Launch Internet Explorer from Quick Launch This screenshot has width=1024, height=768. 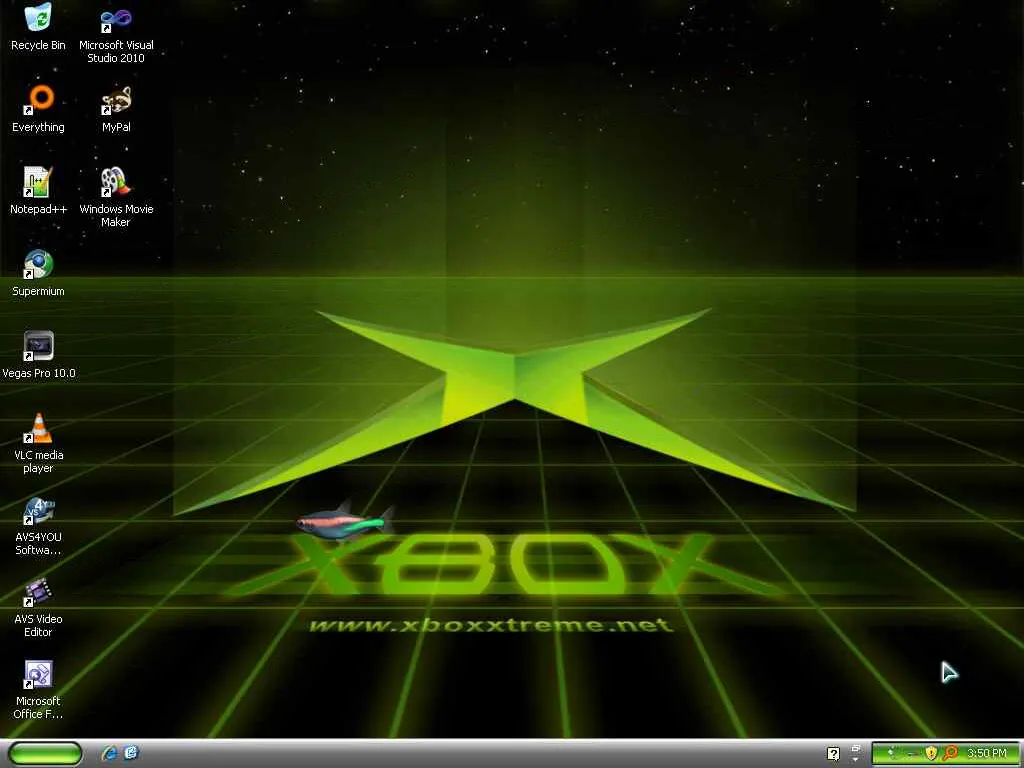coord(109,753)
